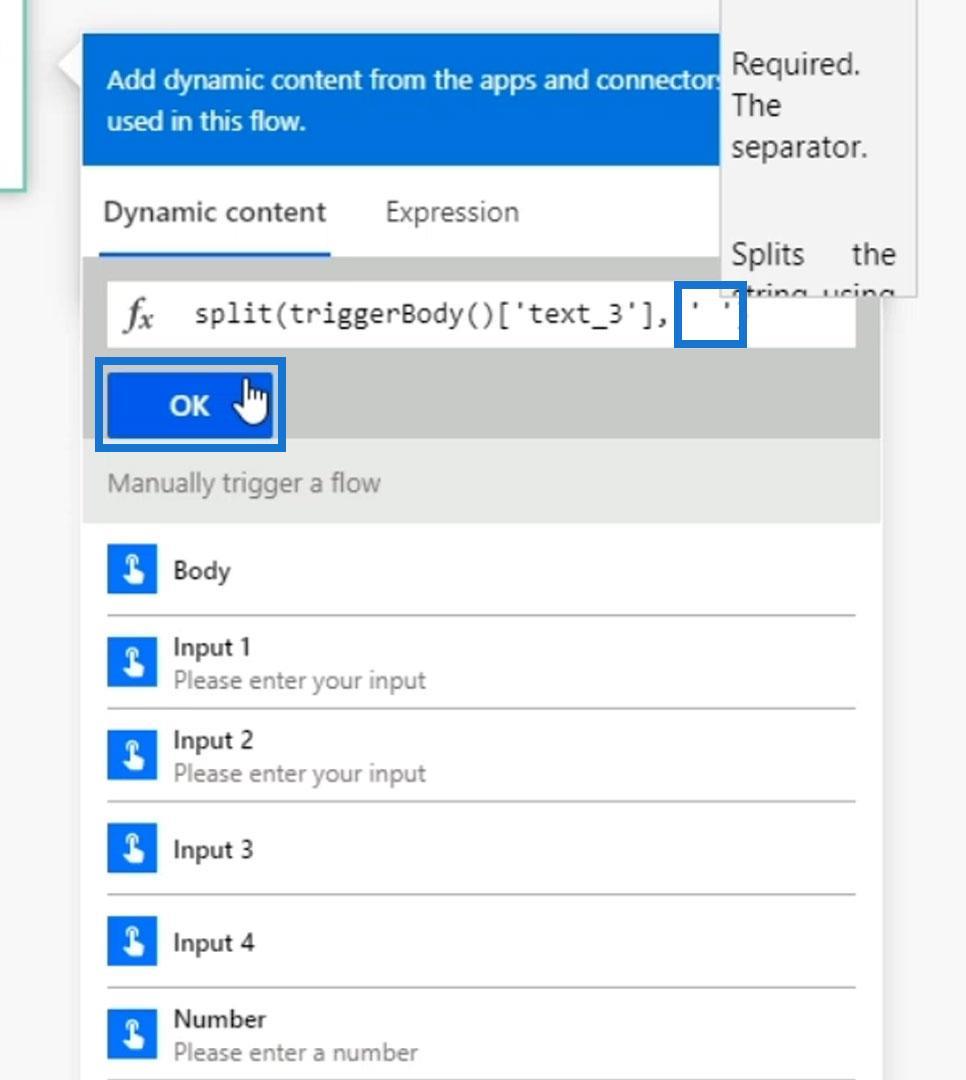This screenshot has height=1080, width=966.
Task: Select the Number dynamic content item
Action: click(x=481, y=1035)
